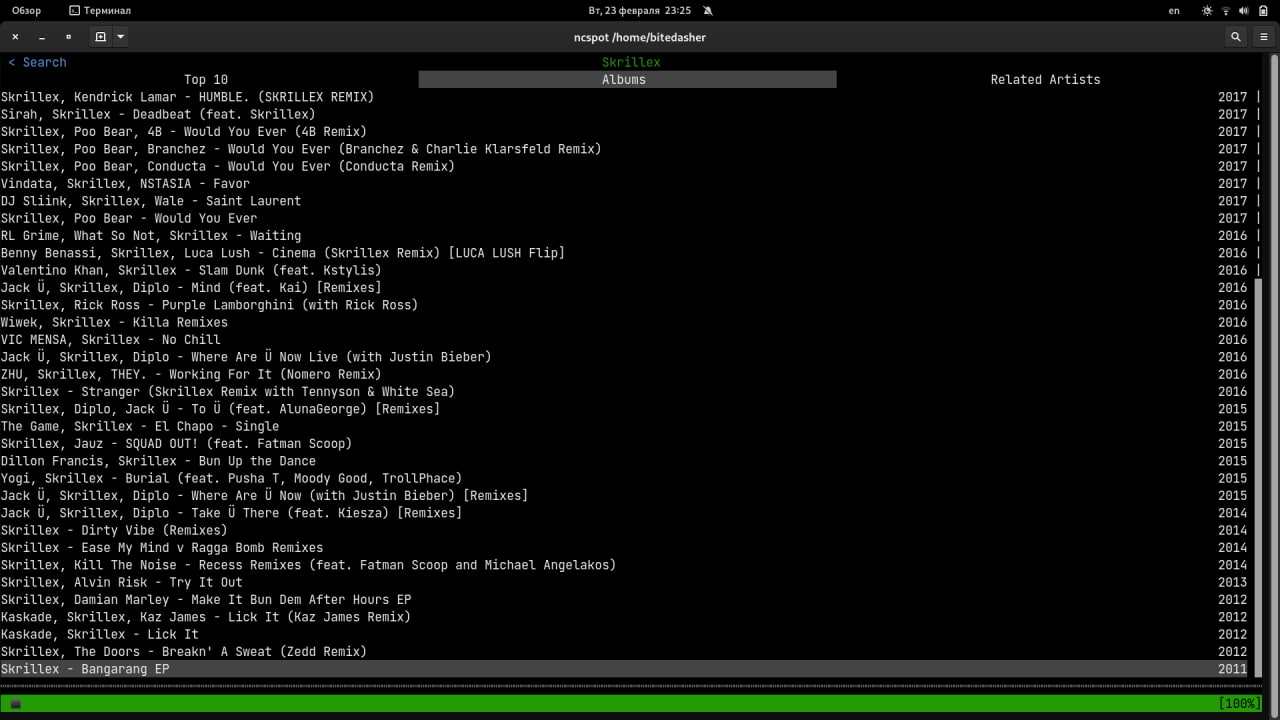Select RL Grime, What So Not - Waiting row
The height and width of the screenshot is (720, 1280).
point(624,236)
